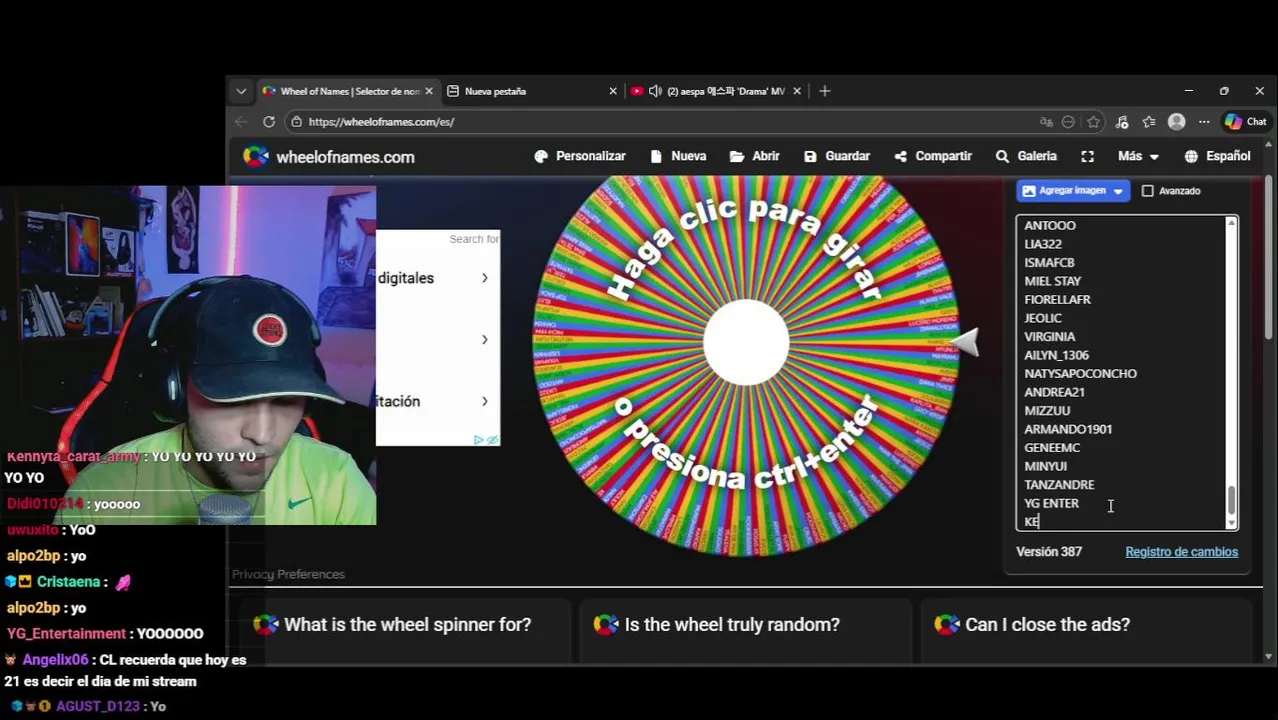Open a saved wheel with Abrir
The width and height of the screenshot is (1278, 720).
pyautogui.click(x=755, y=156)
